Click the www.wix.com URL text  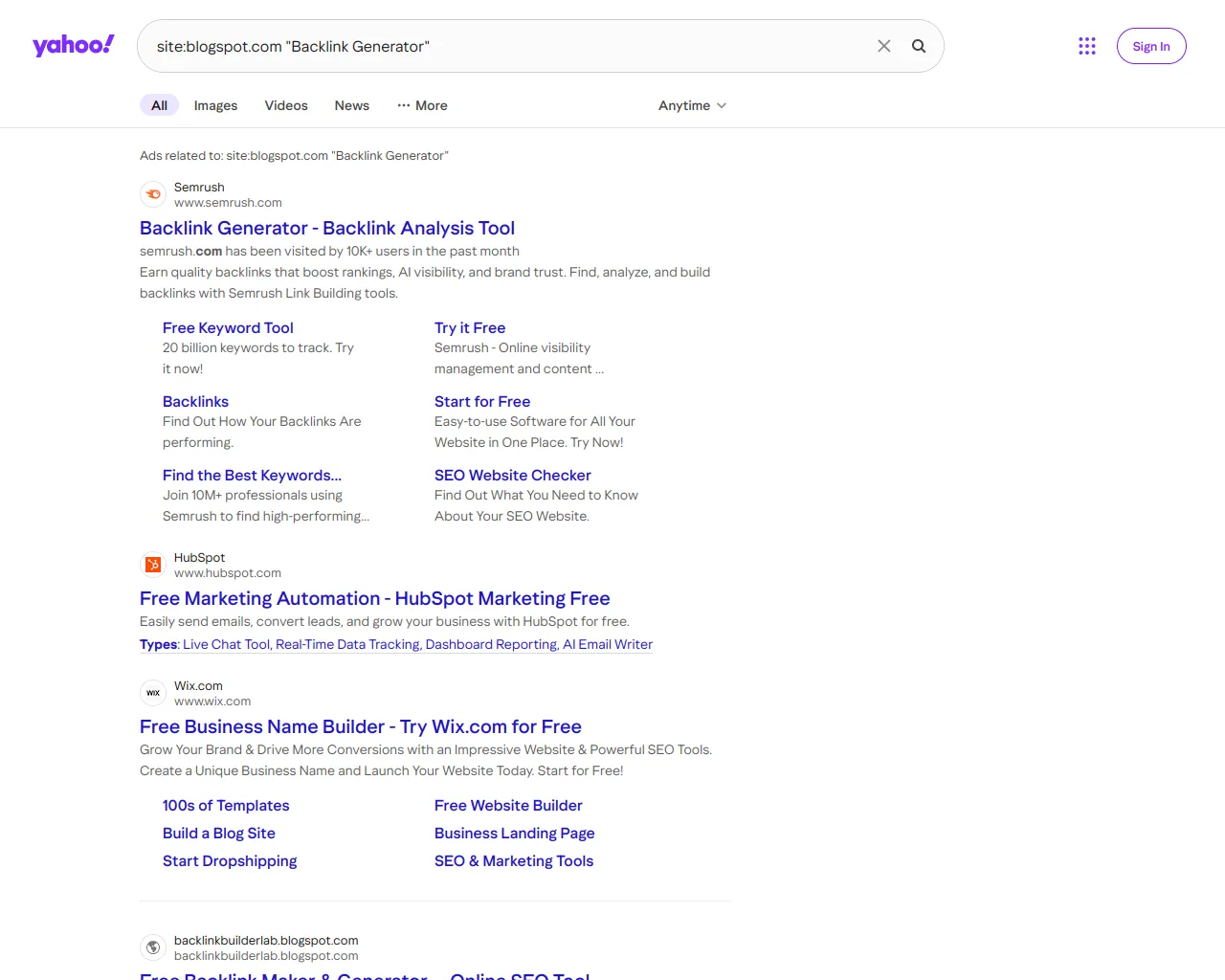coord(212,702)
